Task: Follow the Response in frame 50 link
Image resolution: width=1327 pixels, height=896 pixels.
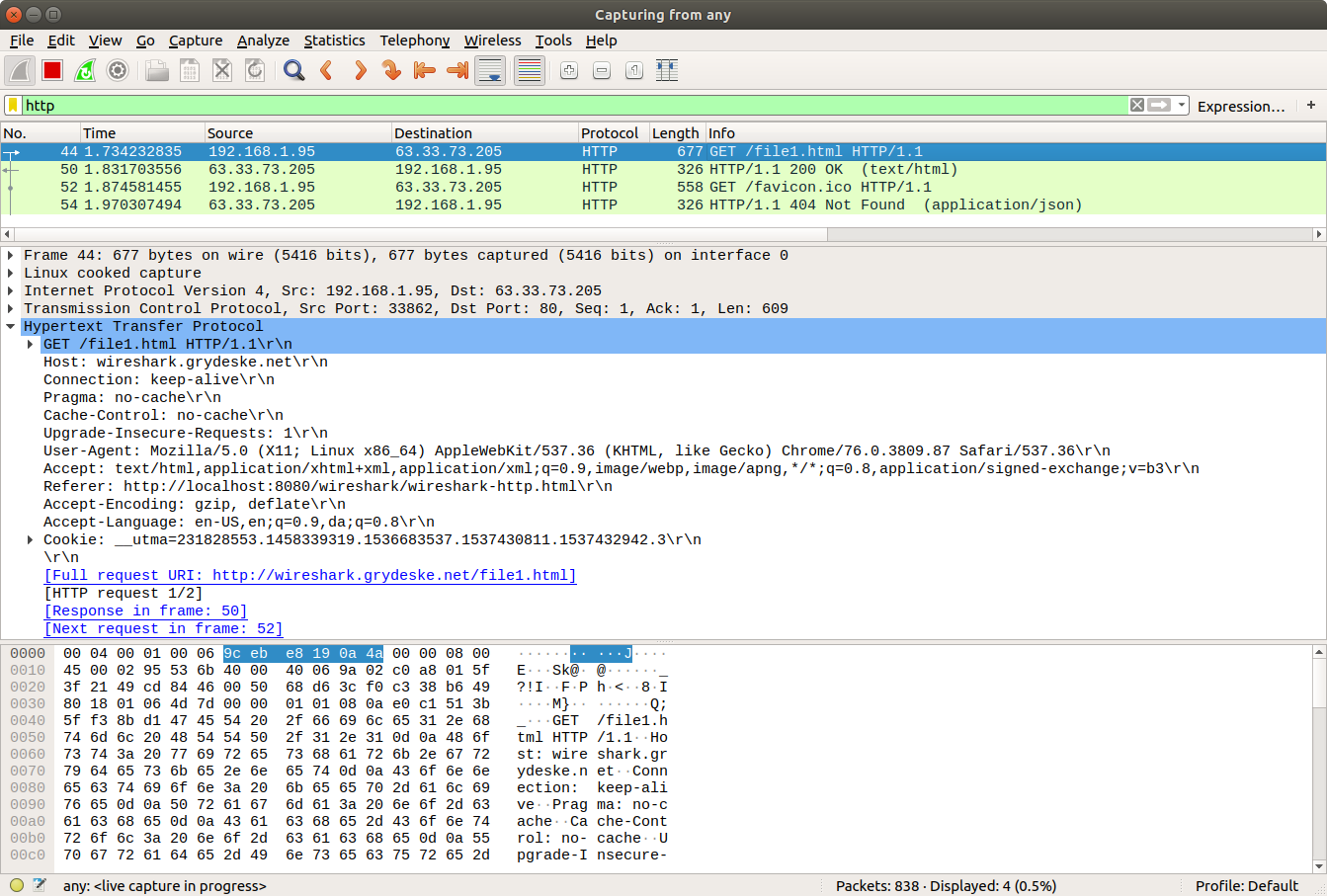Action: click(145, 611)
